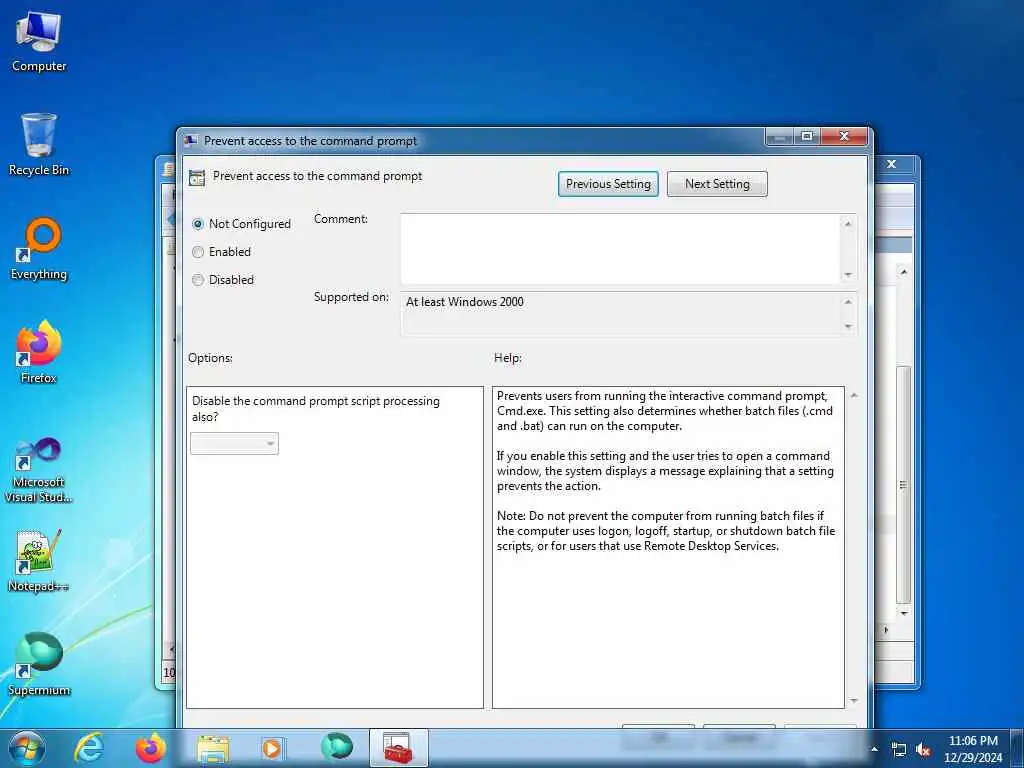This screenshot has height=768, width=1024.
Task: Click the muted volume tray icon
Action: (923, 750)
